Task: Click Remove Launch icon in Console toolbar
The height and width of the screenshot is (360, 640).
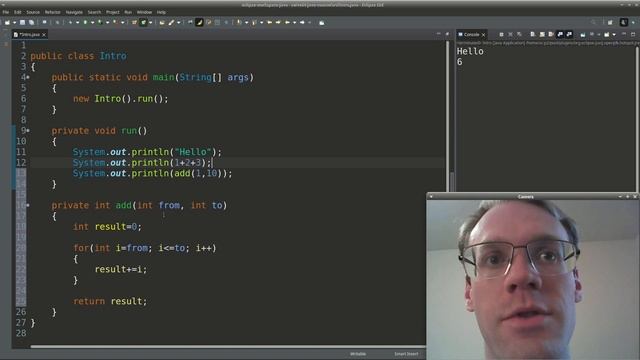Action: click(x=511, y=35)
